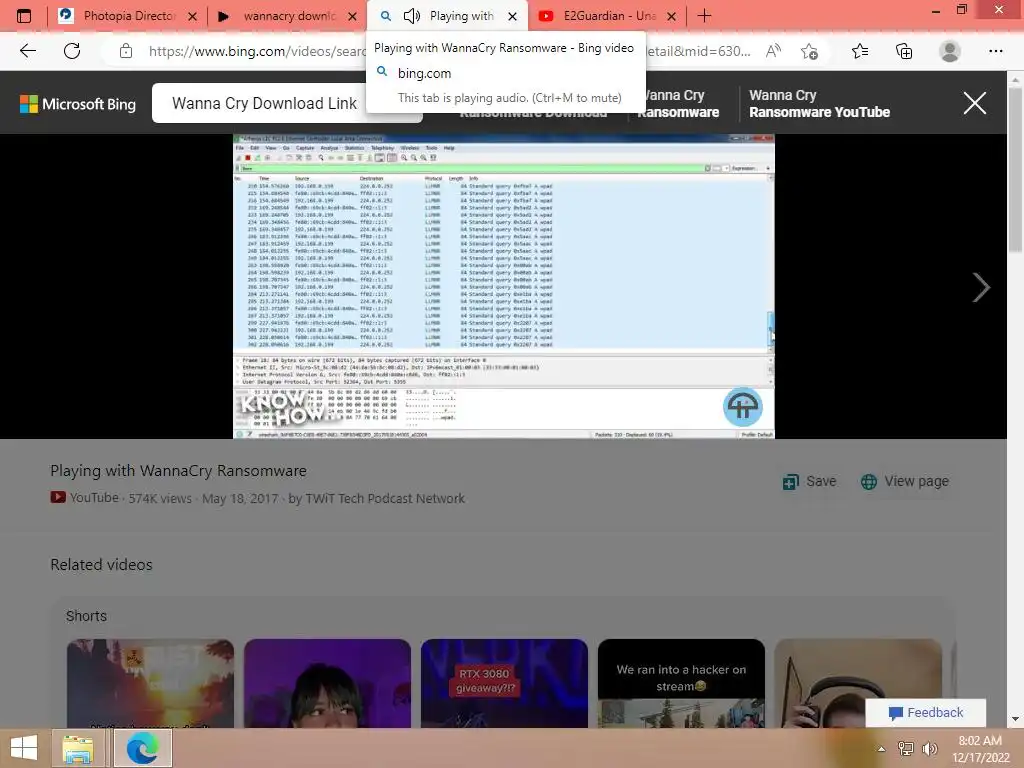Open the Read Aloud icon in address bar
This screenshot has width=1024, height=768.
coord(773,51)
